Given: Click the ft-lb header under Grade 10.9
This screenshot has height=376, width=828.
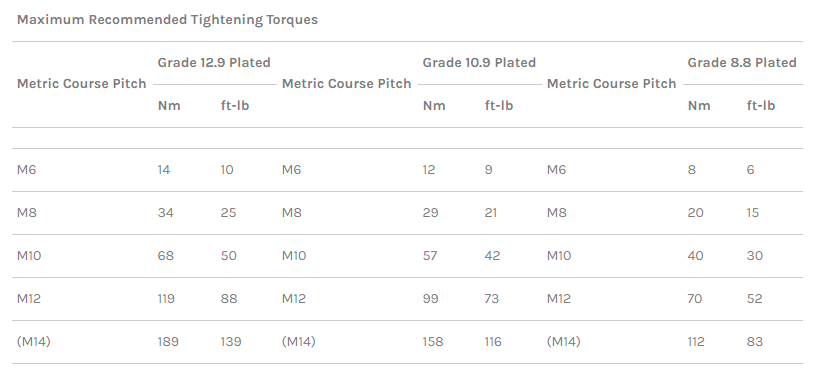Looking at the screenshot, I should coord(499,106).
